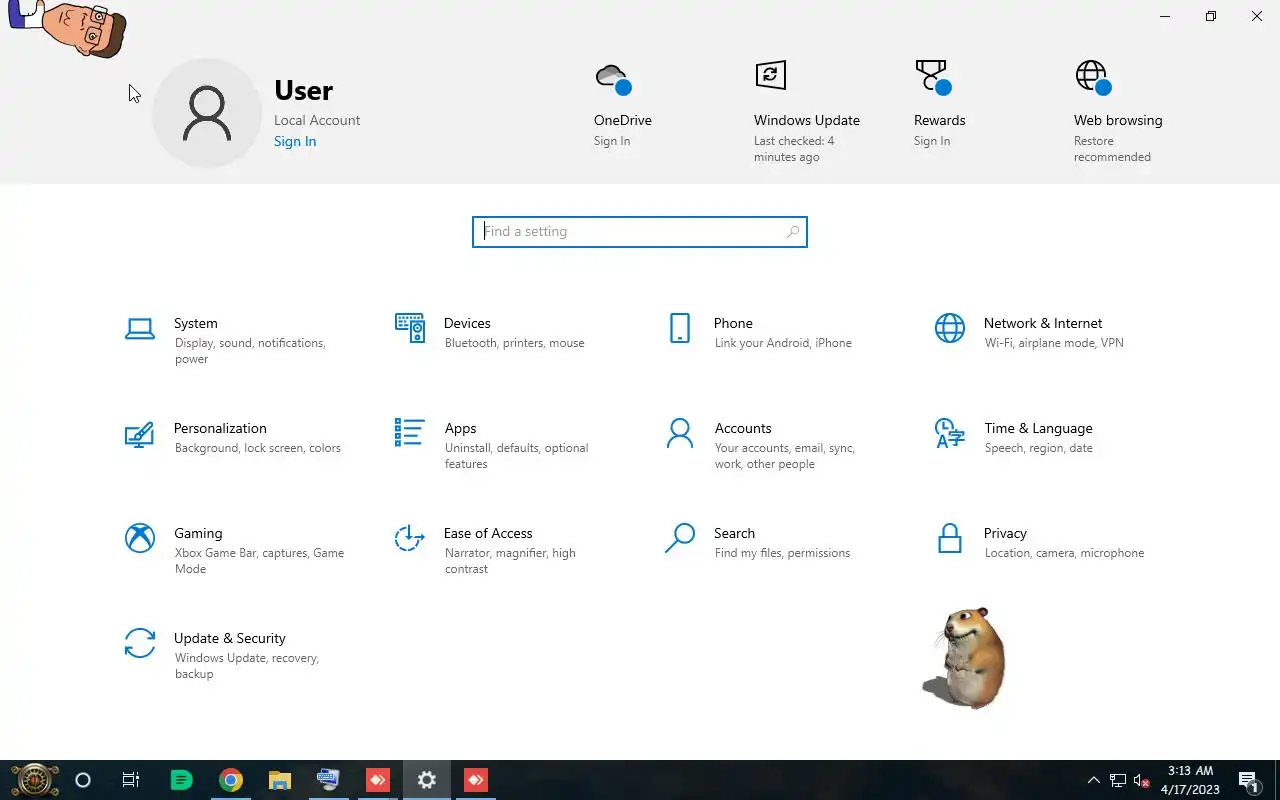Click Sign In under Rewards
The height and width of the screenshot is (800, 1280).
(932, 141)
